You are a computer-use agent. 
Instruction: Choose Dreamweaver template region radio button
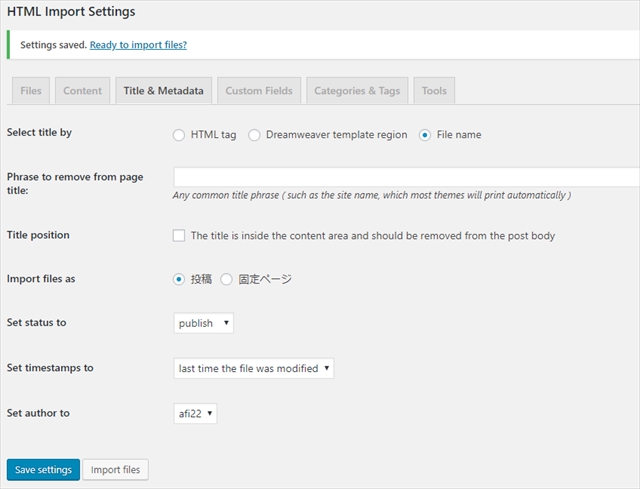click(x=254, y=135)
